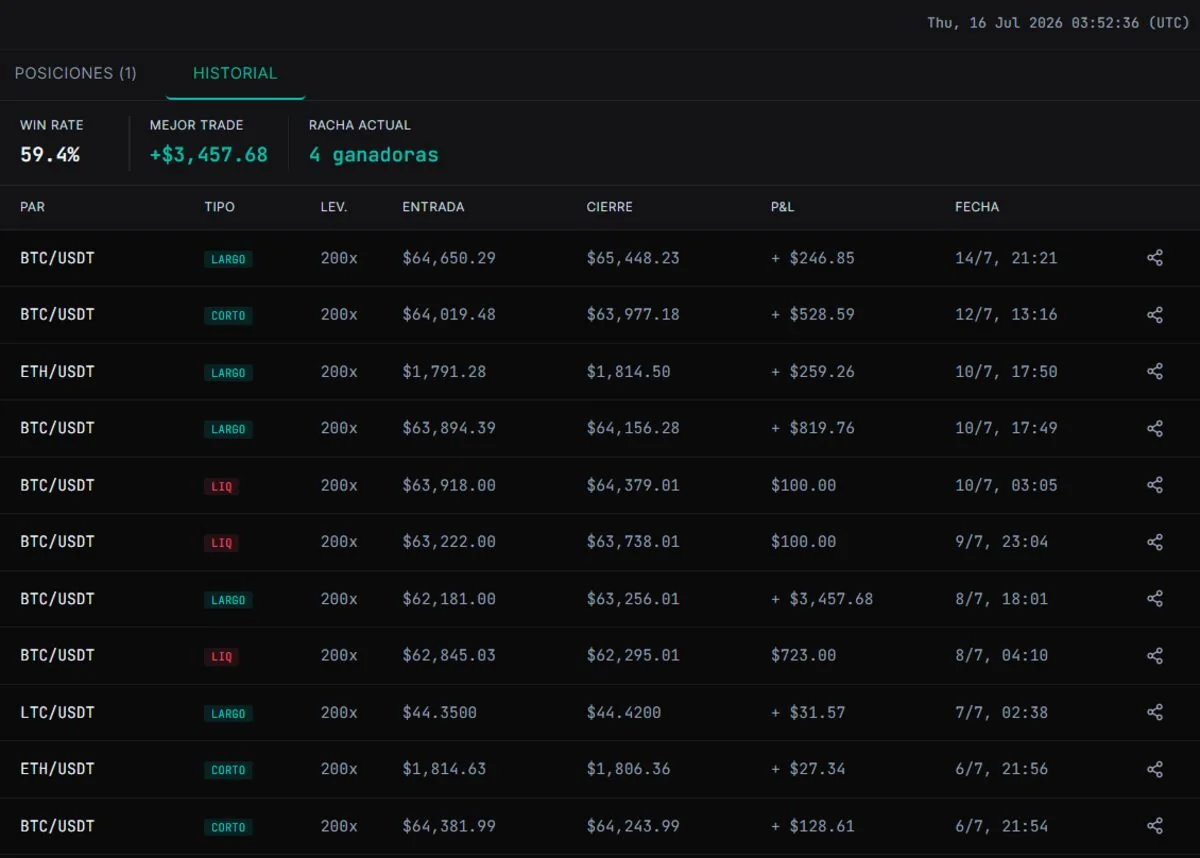Click the LTC/USDT pair name
Viewport: 1200px width, 858px height.
[x=57, y=713]
